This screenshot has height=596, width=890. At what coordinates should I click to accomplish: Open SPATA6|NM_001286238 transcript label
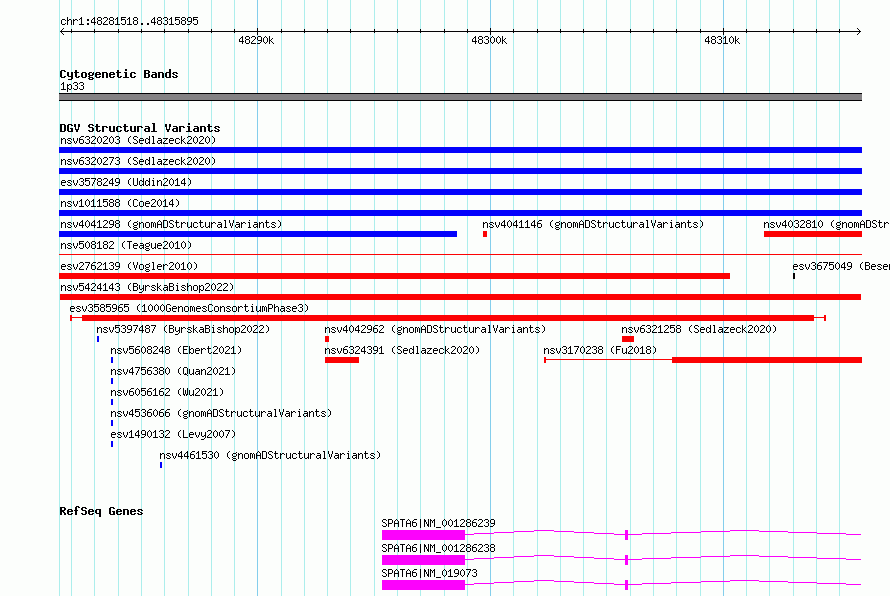(x=438, y=548)
